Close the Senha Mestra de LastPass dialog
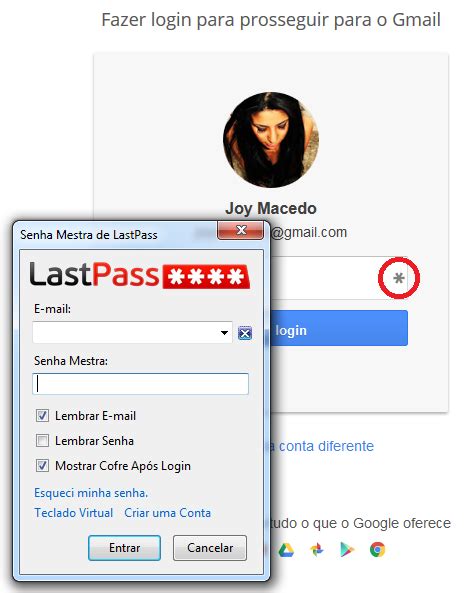Image resolution: width=472 pixels, height=593 pixels. point(241,230)
